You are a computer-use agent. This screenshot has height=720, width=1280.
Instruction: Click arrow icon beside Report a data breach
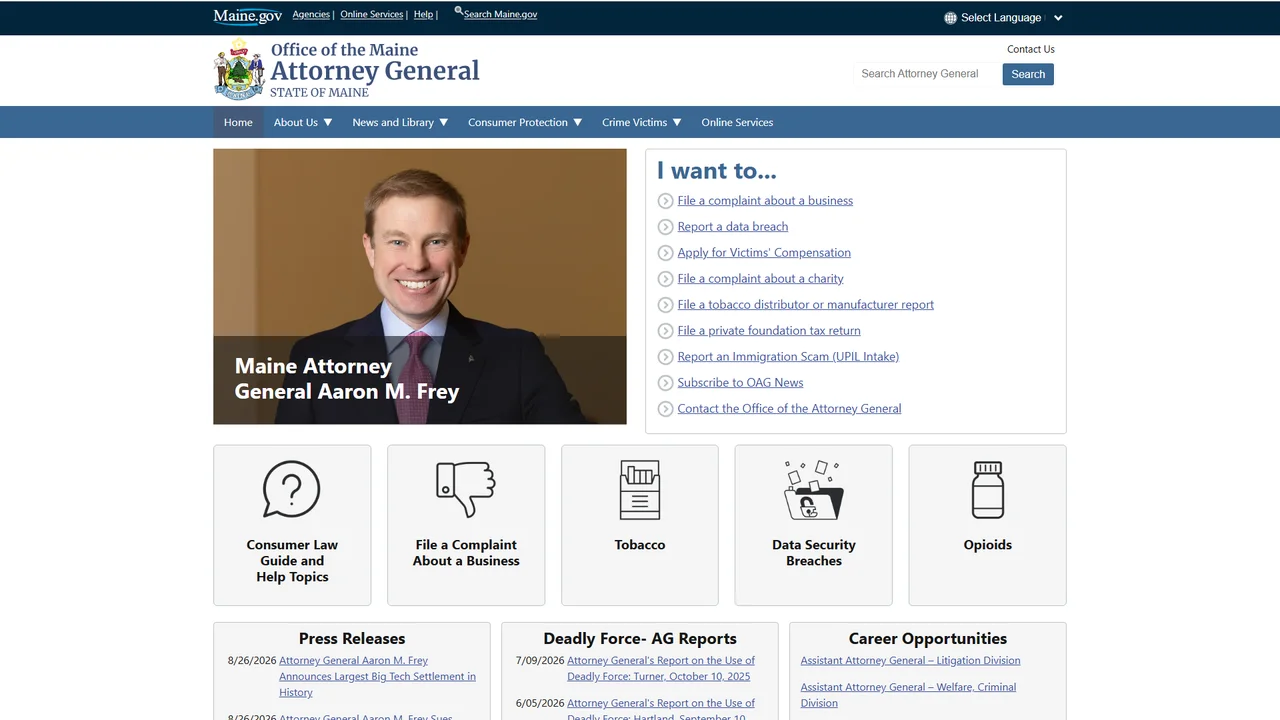pyautogui.click(x=665, y=227)
